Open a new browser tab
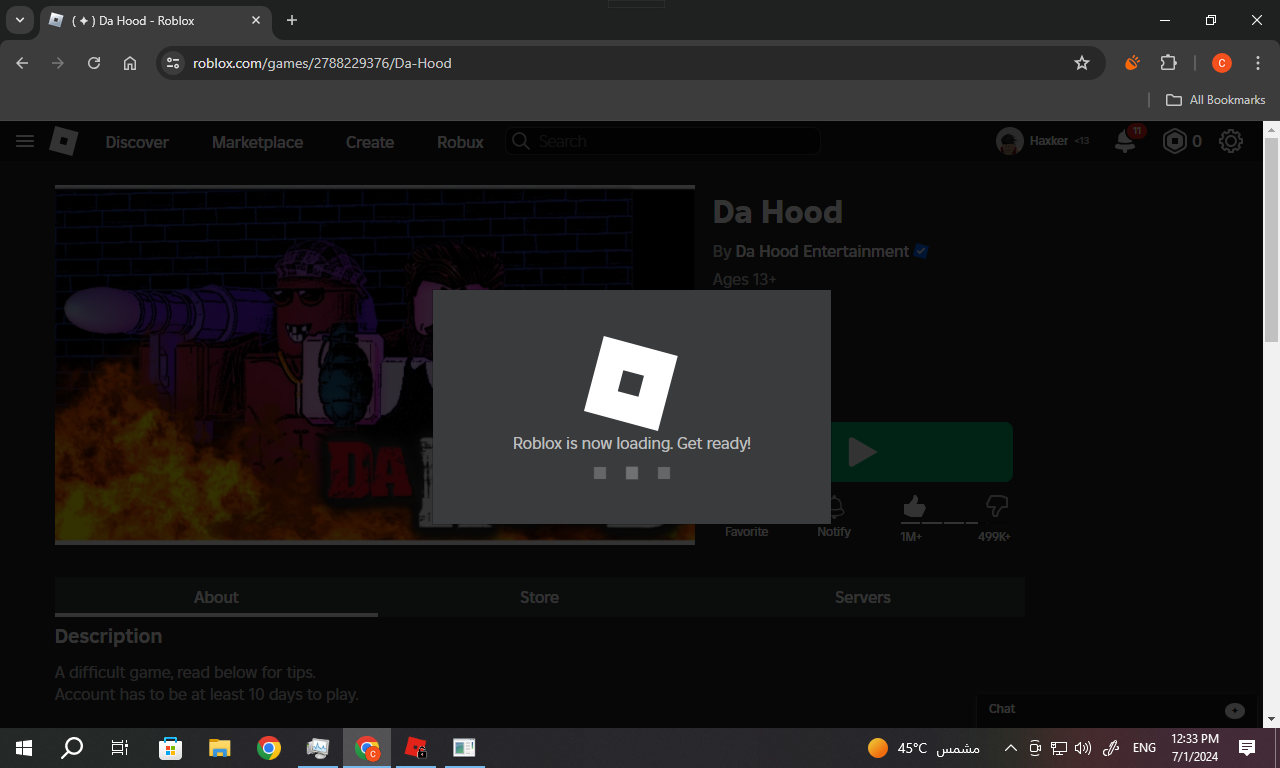This screenshot has width=1280, height=768. 292,20
